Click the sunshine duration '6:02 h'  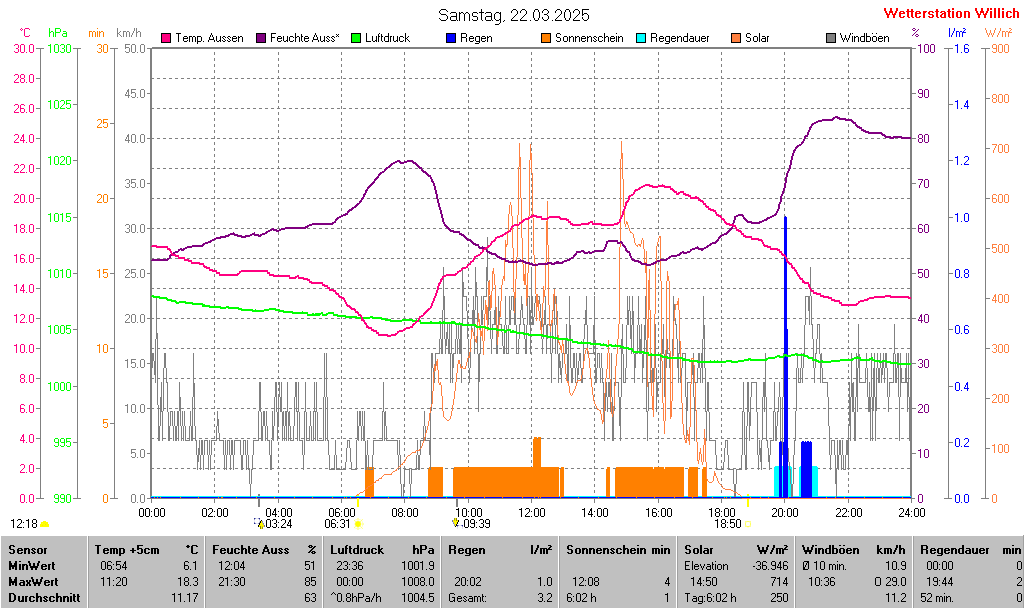pos(581,597)
